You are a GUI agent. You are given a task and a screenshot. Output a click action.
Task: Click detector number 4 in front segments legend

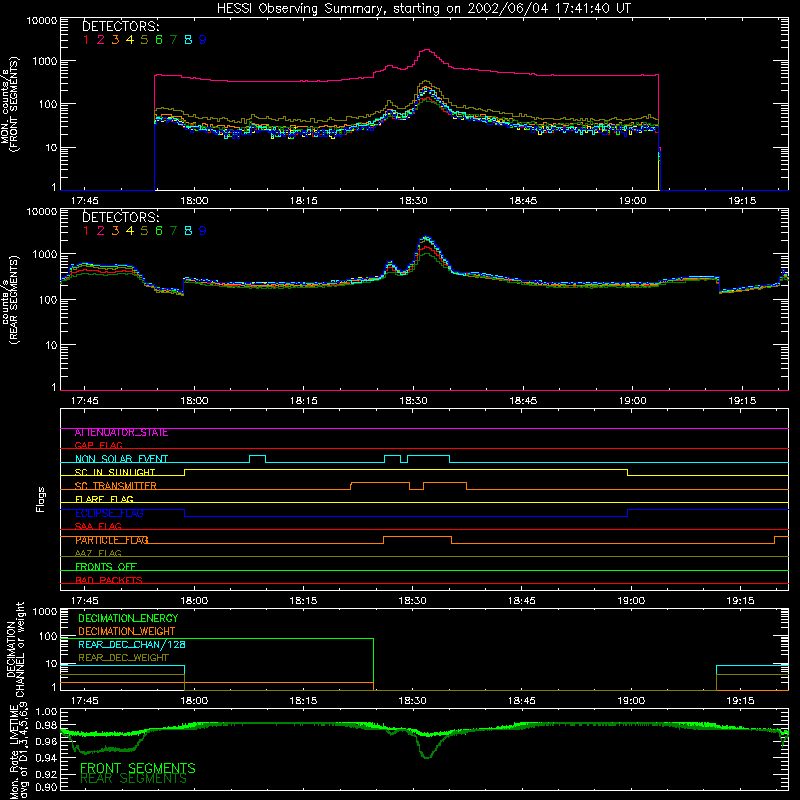tap(130, 40)
